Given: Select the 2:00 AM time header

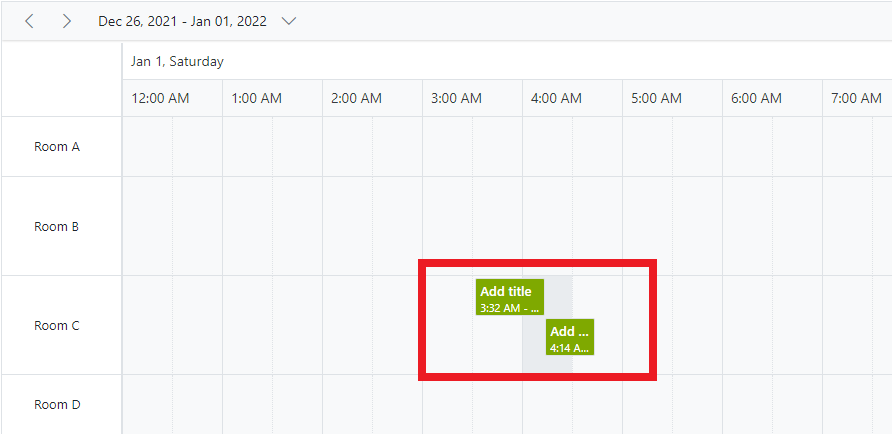Looking at the screenshot, I should pos(356,98).
